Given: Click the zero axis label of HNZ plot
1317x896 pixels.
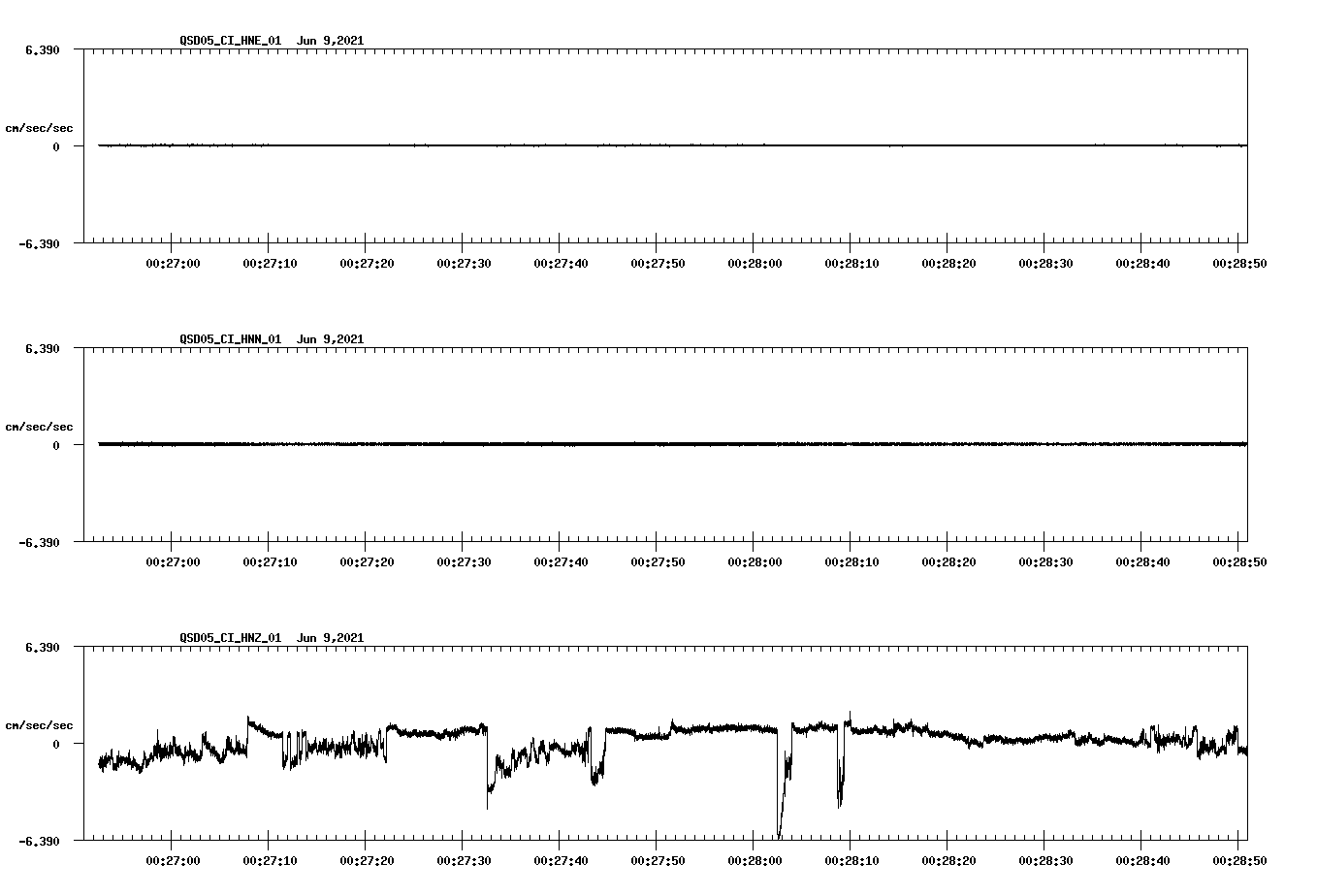Looking at the screenshot, I should coord(56,744).
